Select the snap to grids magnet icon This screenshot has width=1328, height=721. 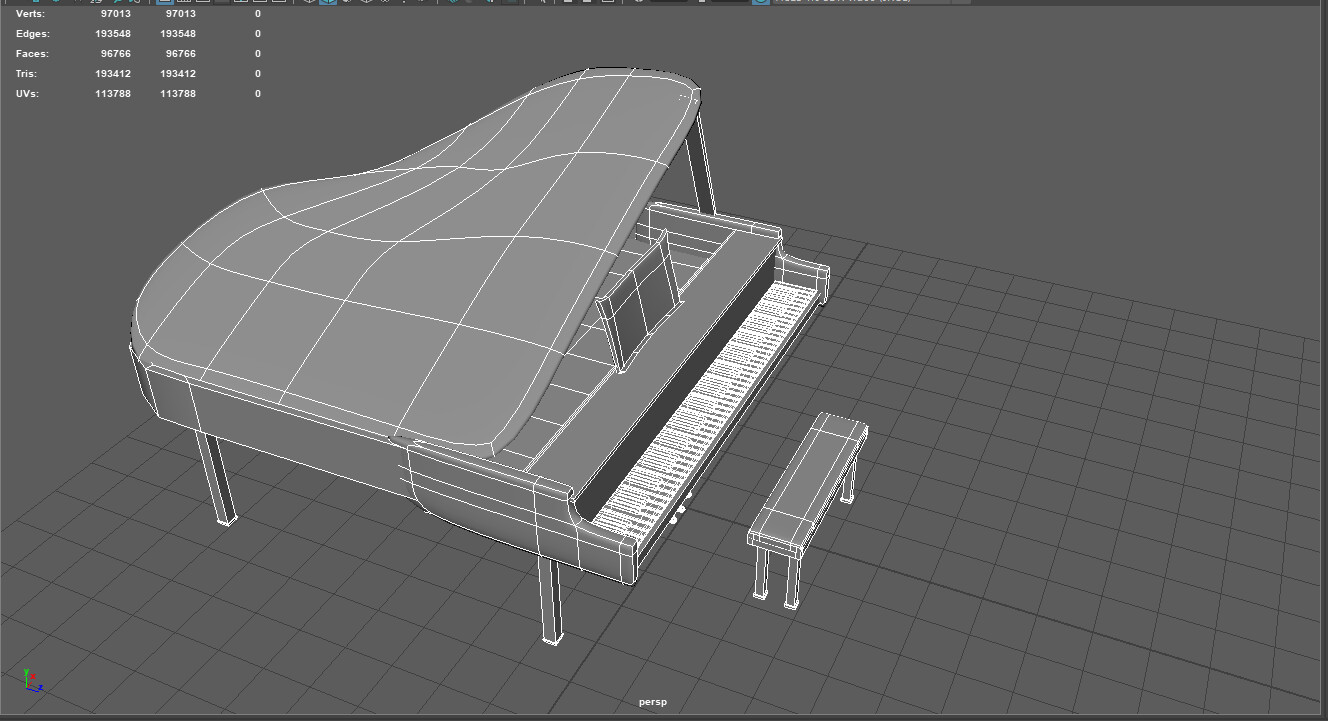(308, 5)
